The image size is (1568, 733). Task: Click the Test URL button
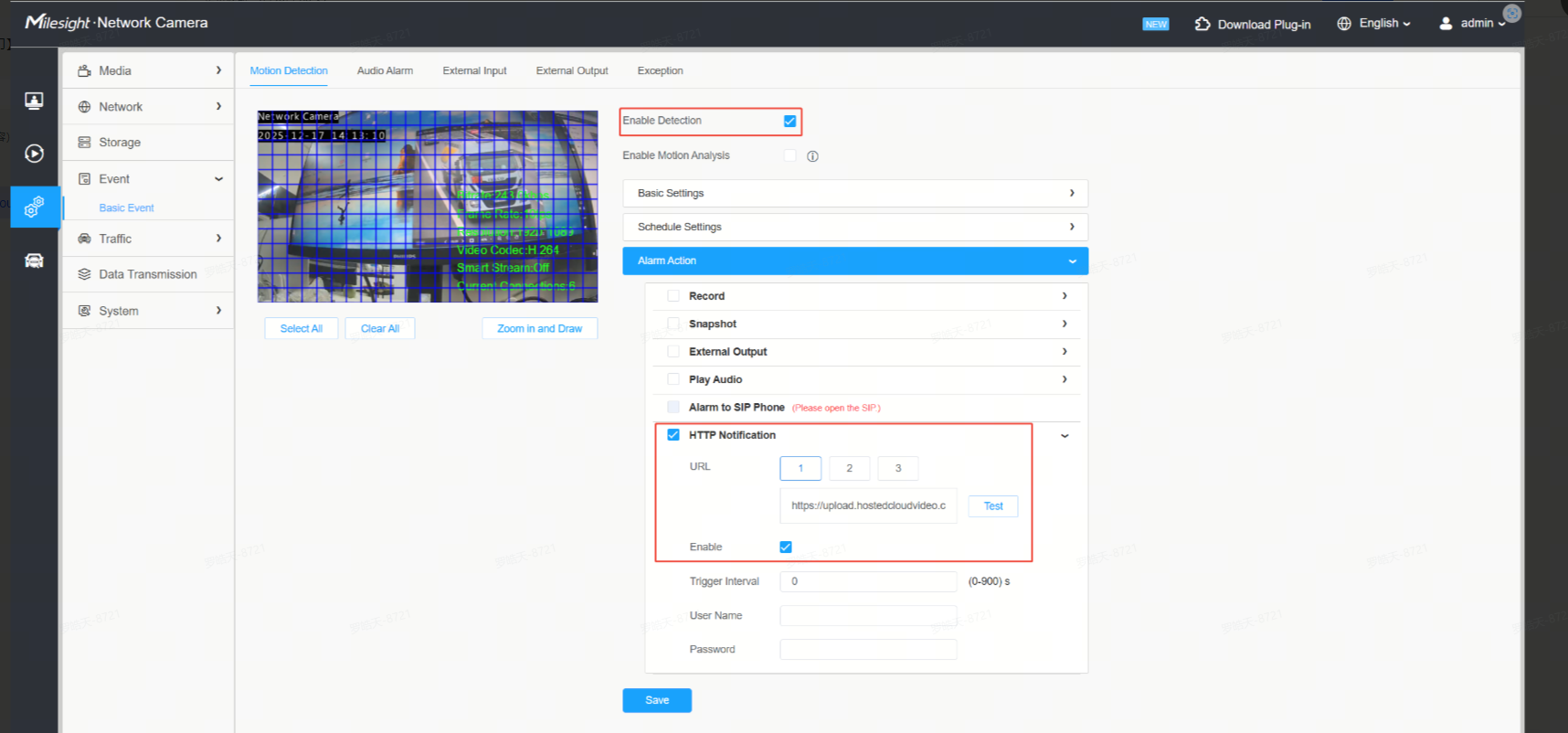(993, 506)
